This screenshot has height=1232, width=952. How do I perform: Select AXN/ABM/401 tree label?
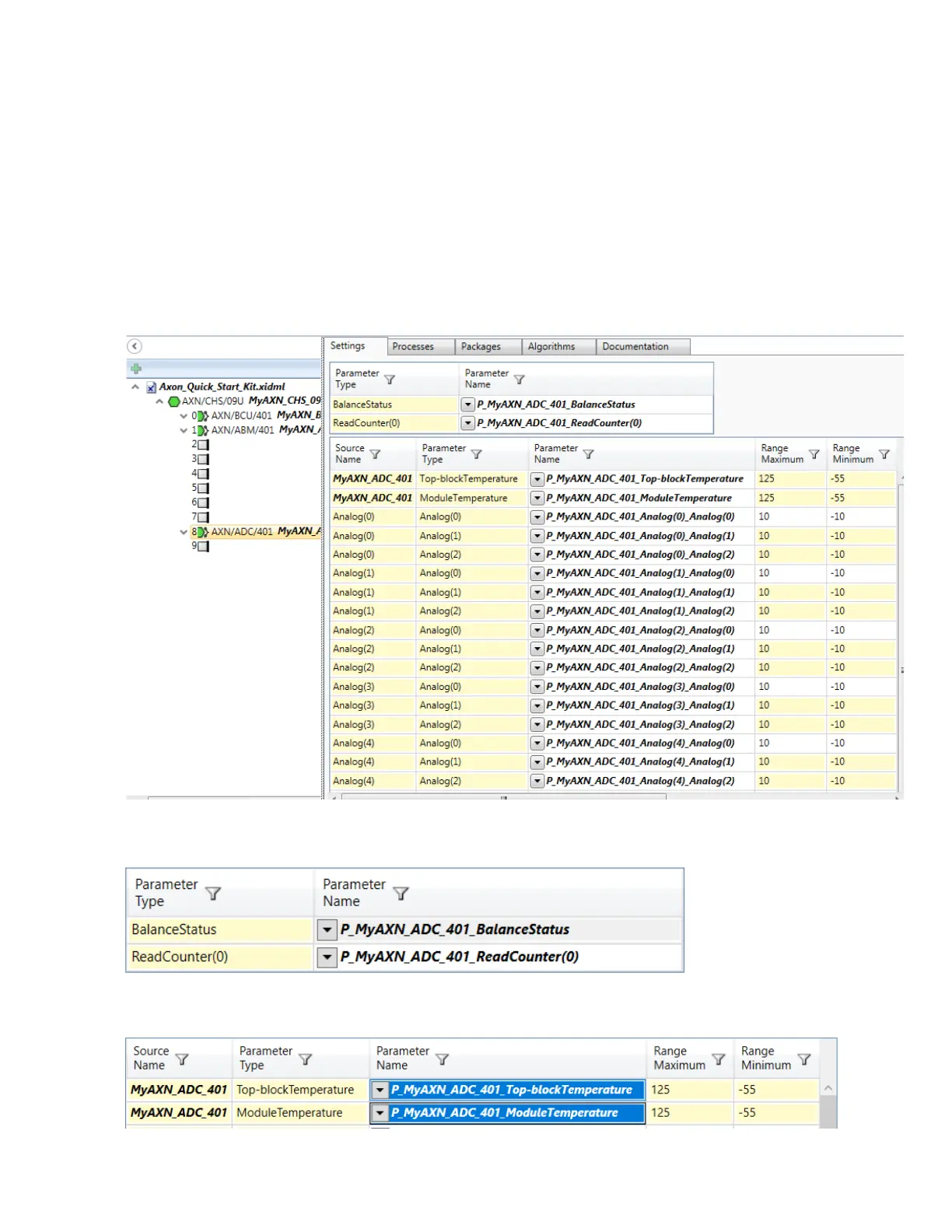[266, 430]
